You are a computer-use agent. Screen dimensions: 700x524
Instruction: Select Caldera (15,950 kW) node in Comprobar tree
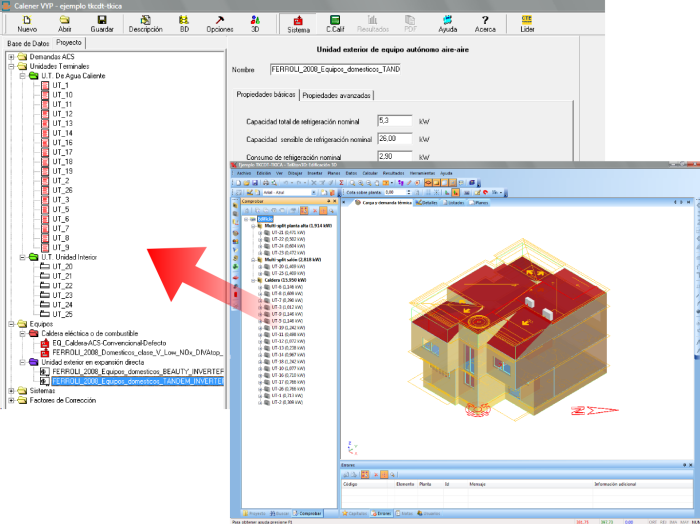tap(283, 280)
